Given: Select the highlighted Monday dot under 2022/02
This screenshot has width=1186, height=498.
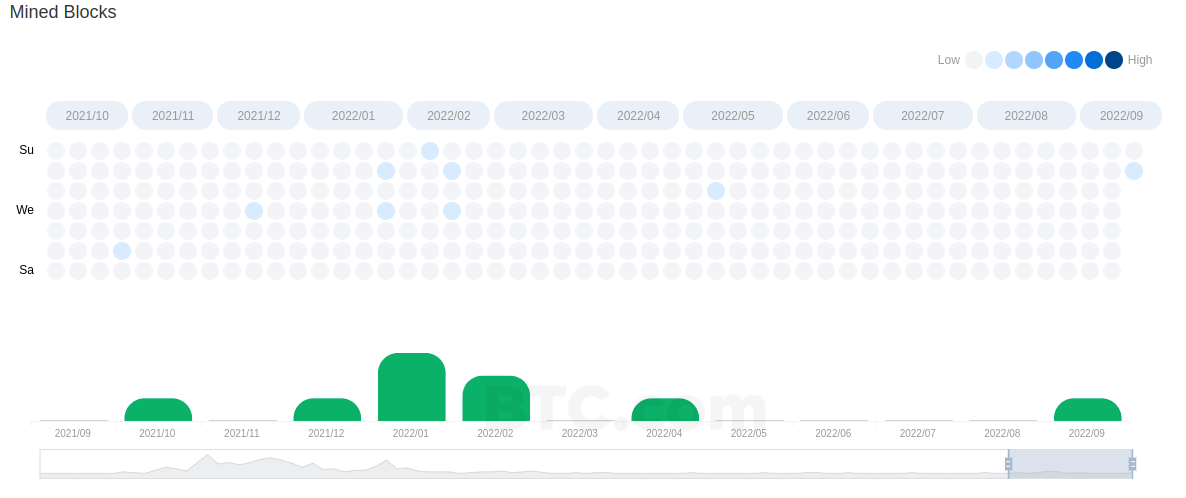Looking at the screenshot, I should [452, 171].
